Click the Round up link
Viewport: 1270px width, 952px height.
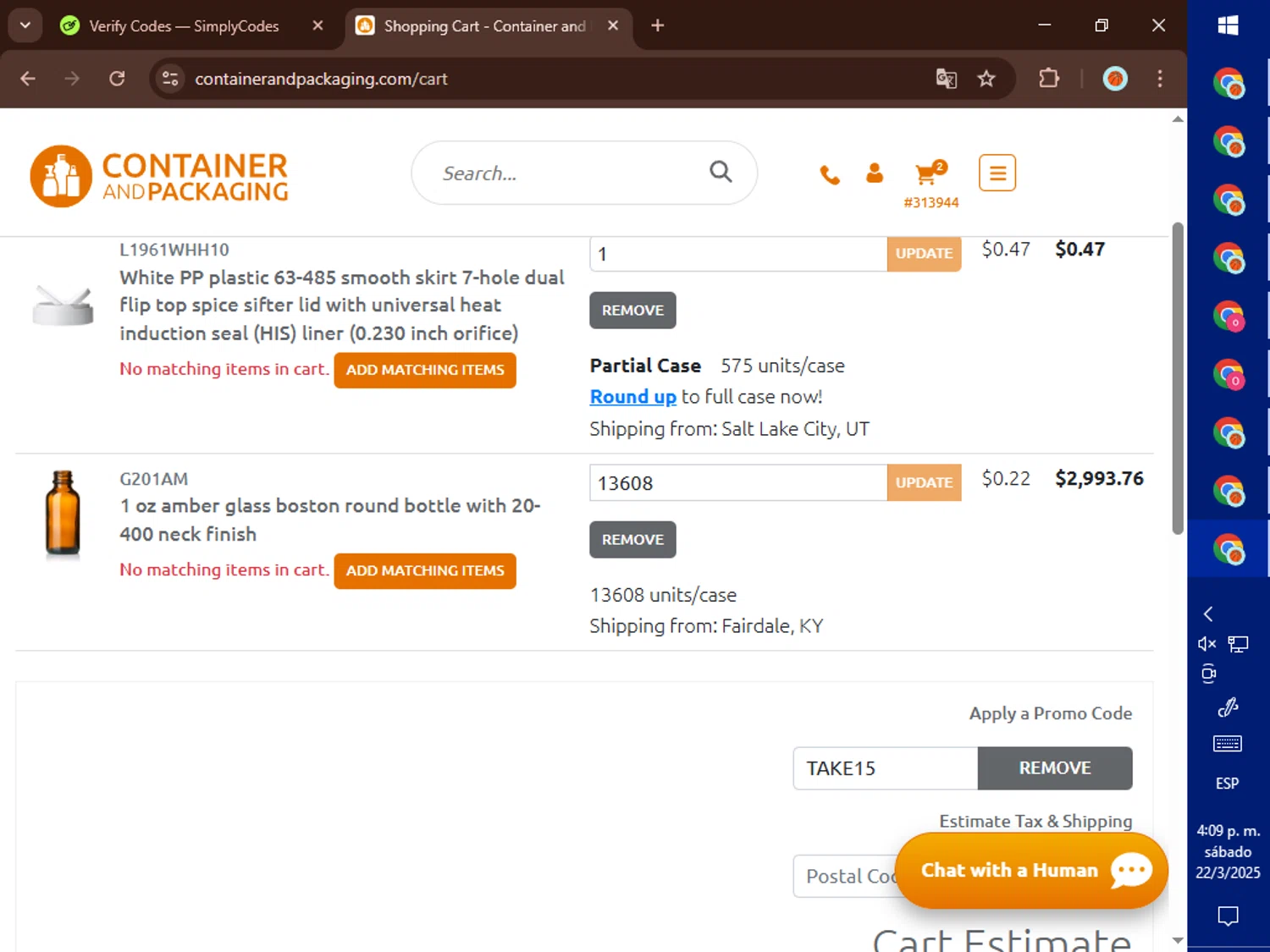pyautogui.click(x=633, y=396)
